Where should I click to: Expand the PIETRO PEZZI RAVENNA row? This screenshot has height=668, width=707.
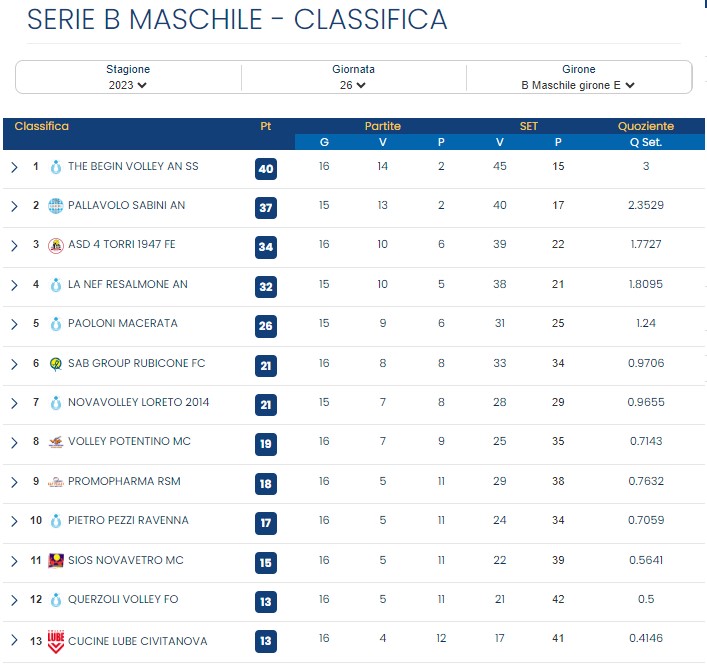(14, 522)
